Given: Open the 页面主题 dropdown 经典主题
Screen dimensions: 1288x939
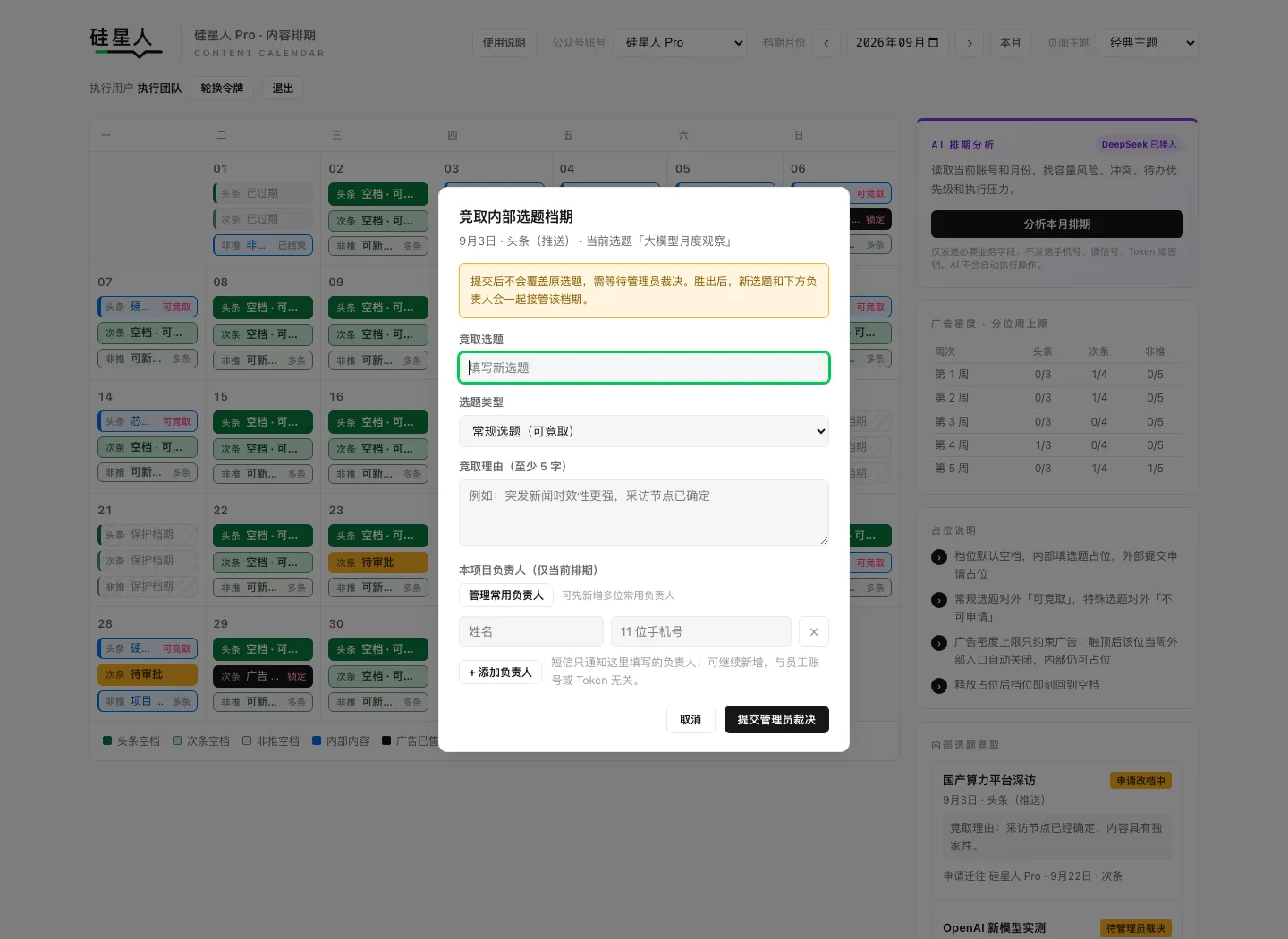Looking at the screenshot, I should click(1148, 43).
